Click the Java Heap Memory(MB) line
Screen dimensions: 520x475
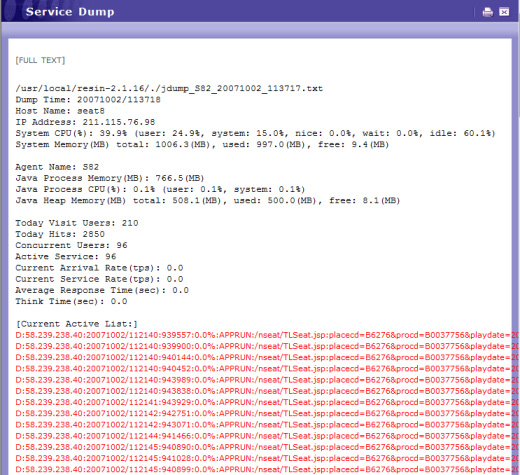click(x=208, y=201)
